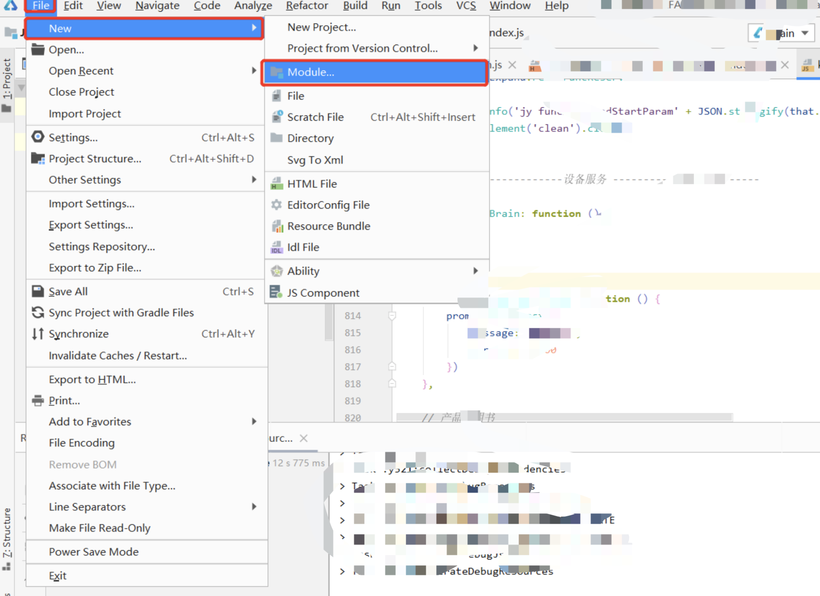This screenshot has height=596, width=820.
Task: Expand the Line Separators submenu arrow
Action: [254, 507]
